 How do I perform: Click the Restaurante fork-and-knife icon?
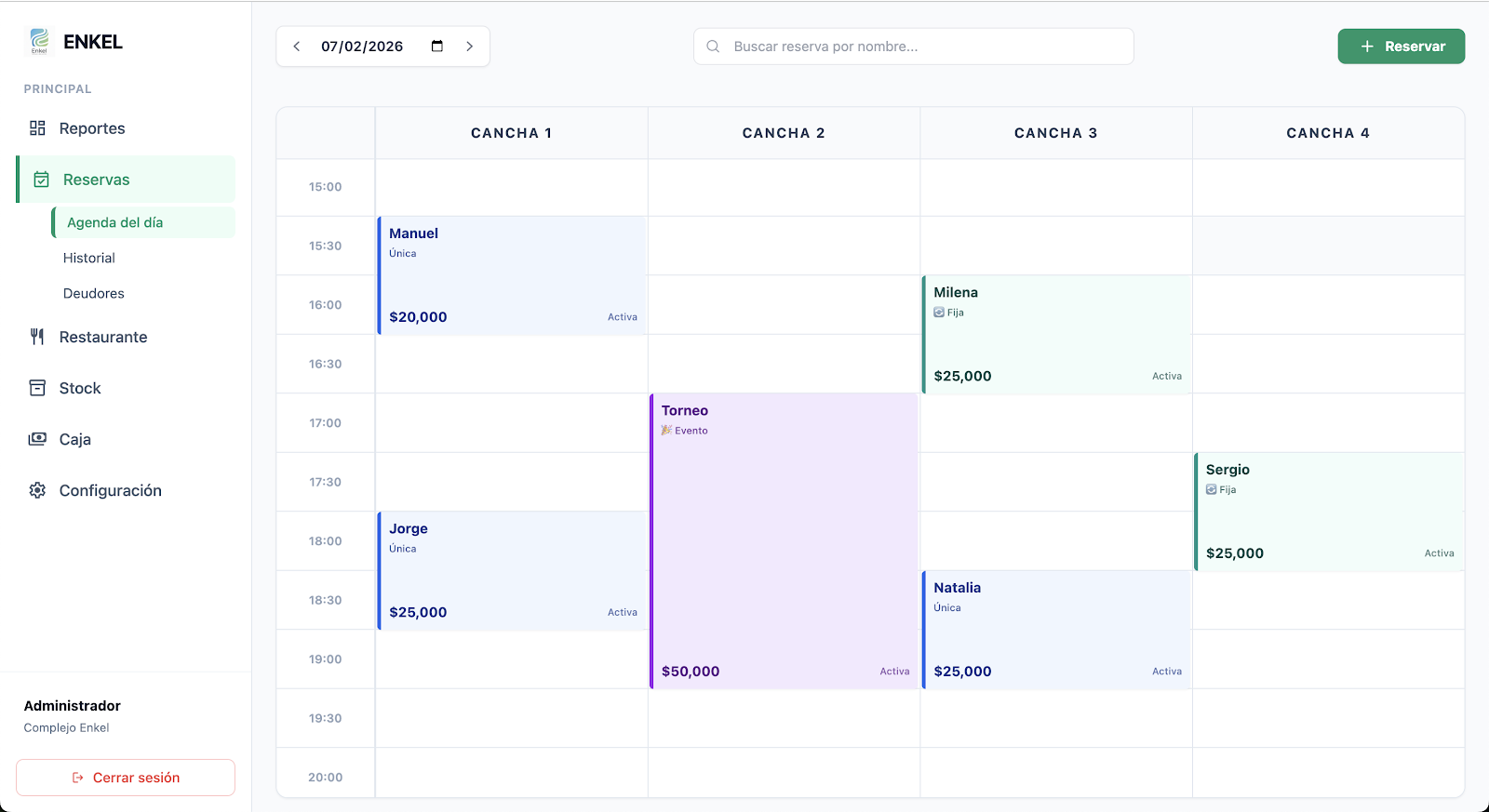pyautogui.click(x=37, y=337)
